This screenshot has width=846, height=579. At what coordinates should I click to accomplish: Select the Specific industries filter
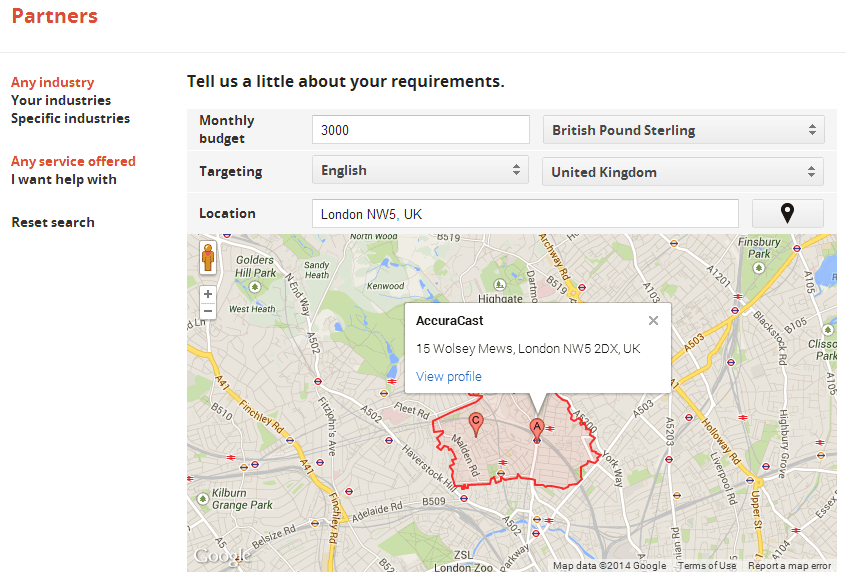[71, 119]
